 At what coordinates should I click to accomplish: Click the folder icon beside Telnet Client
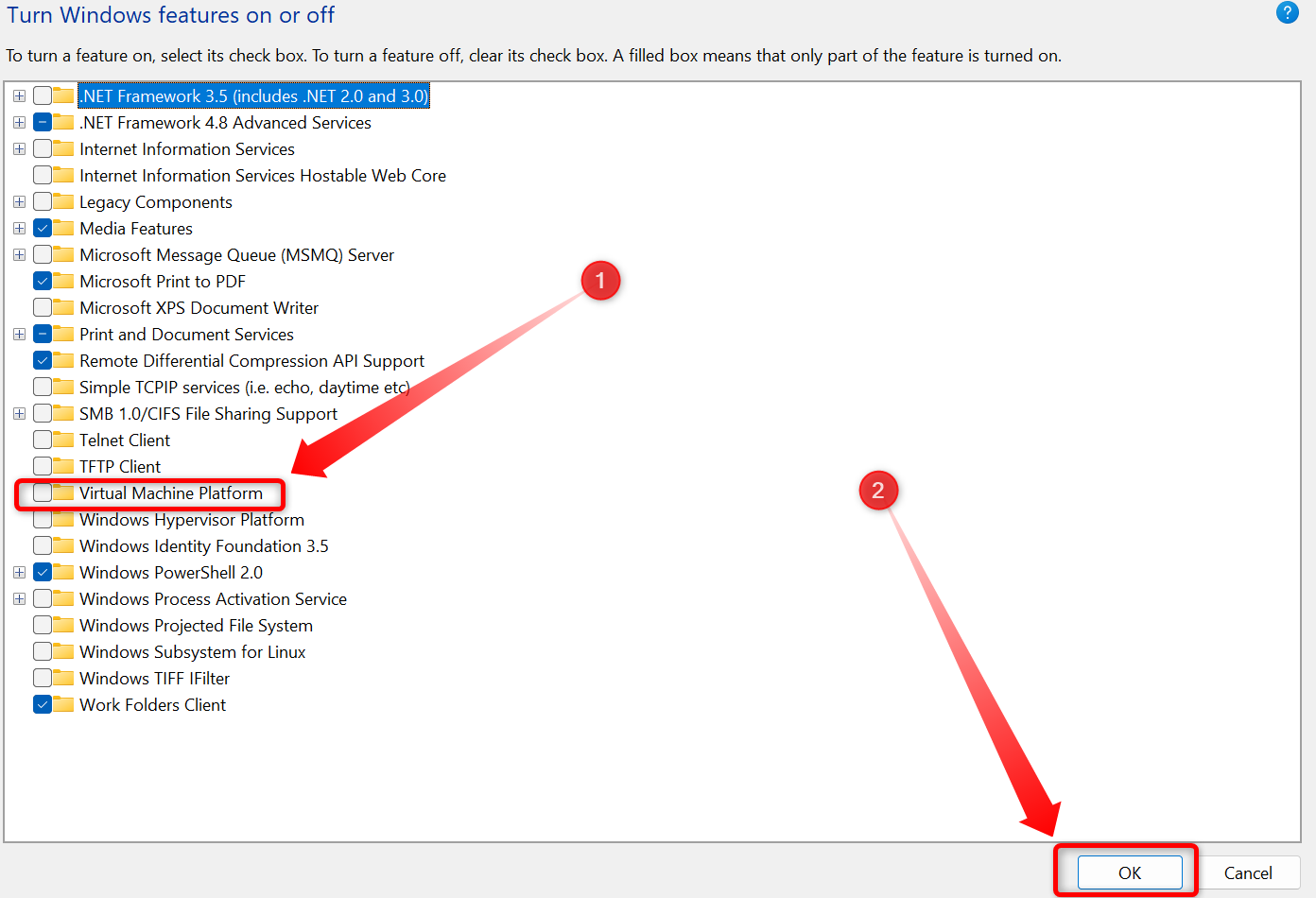(63, 440)
